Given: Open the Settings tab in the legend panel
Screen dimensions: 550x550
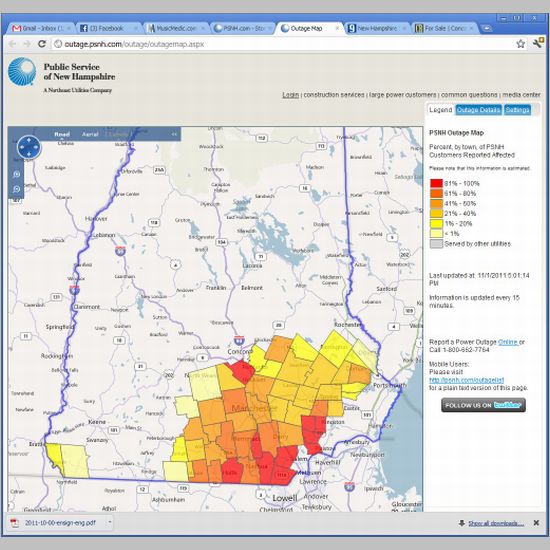Looking at the screenshot, I should pos(517,110).
